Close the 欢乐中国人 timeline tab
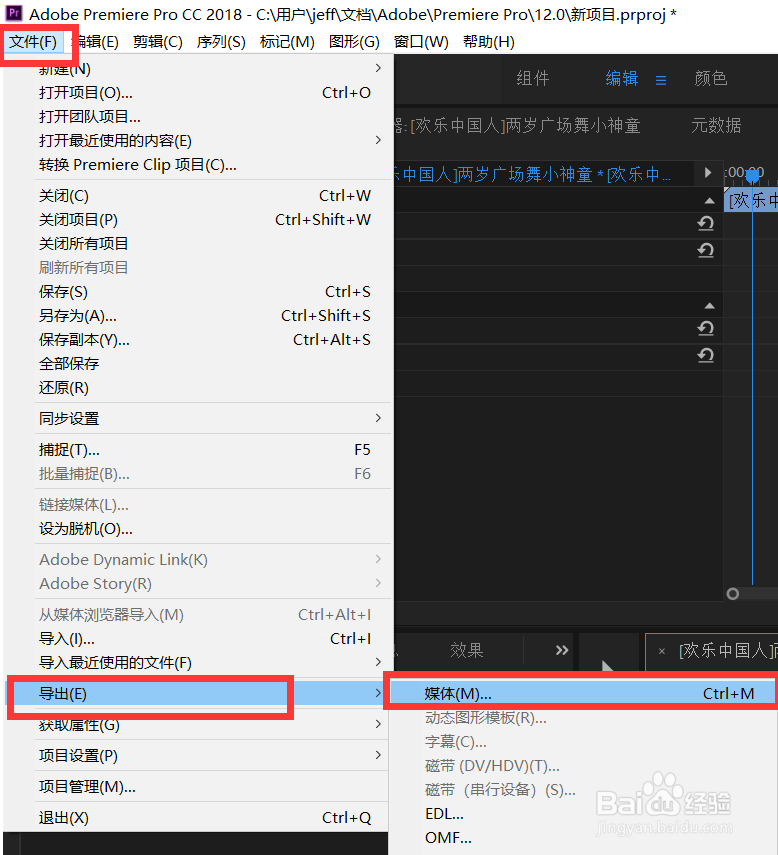The width and height of the screenshot is (778, 855). click(661, 651)
